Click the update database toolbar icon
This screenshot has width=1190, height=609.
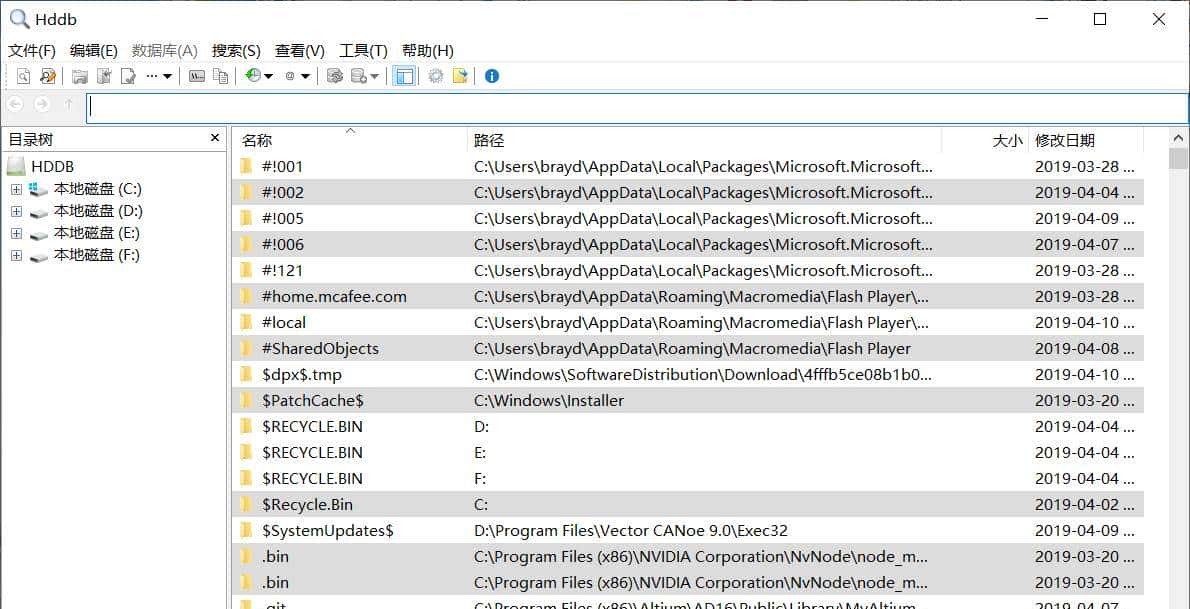pyautogui.click(x=335, y=76)
